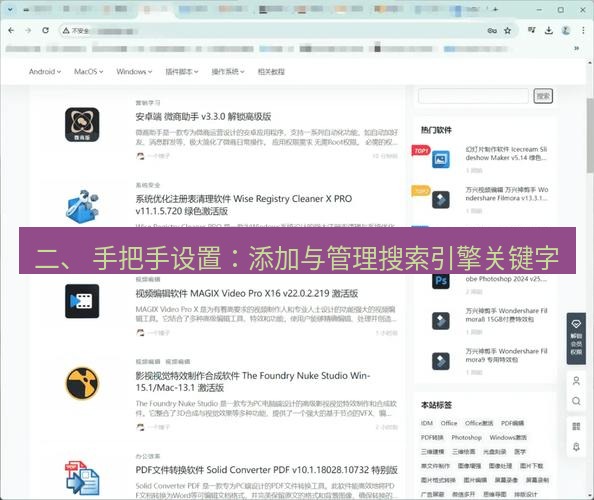Viewport: 594px width, 500px height.
Task: Open the tab search dropdown chevron
Action: (10, 9)
